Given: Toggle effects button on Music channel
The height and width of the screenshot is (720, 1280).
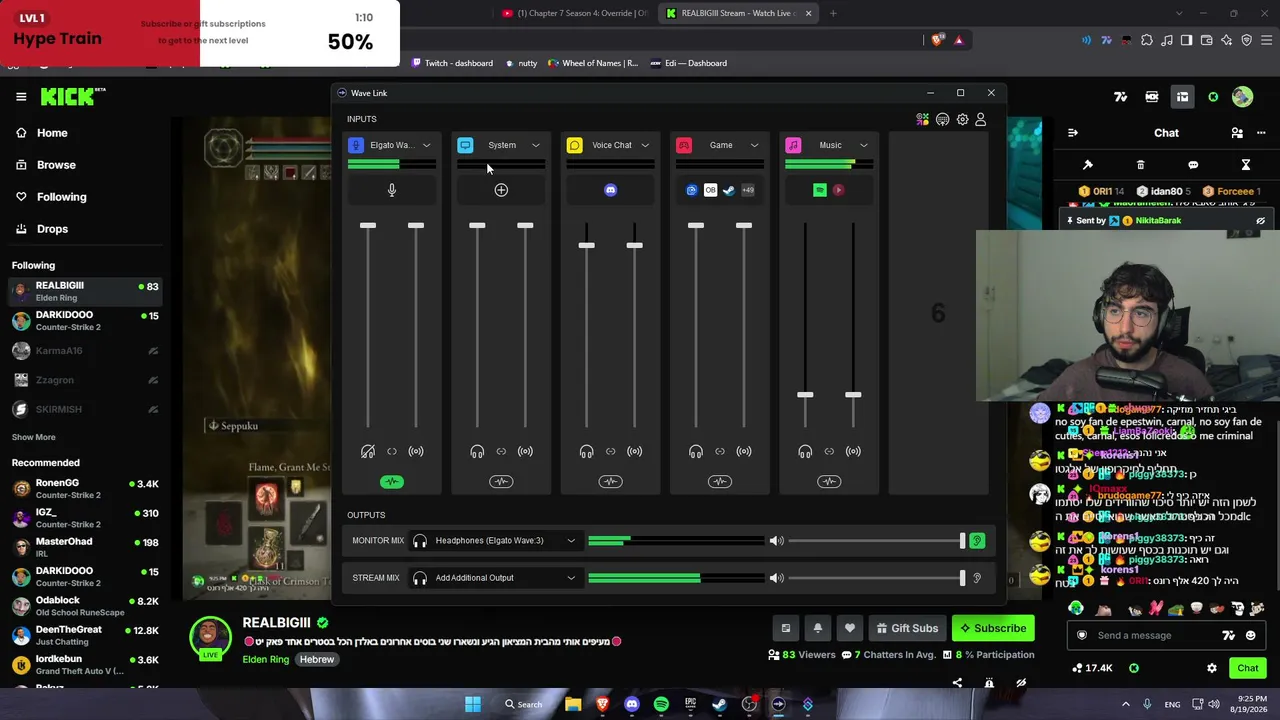Looking at the screenshot, I should 829,482.
